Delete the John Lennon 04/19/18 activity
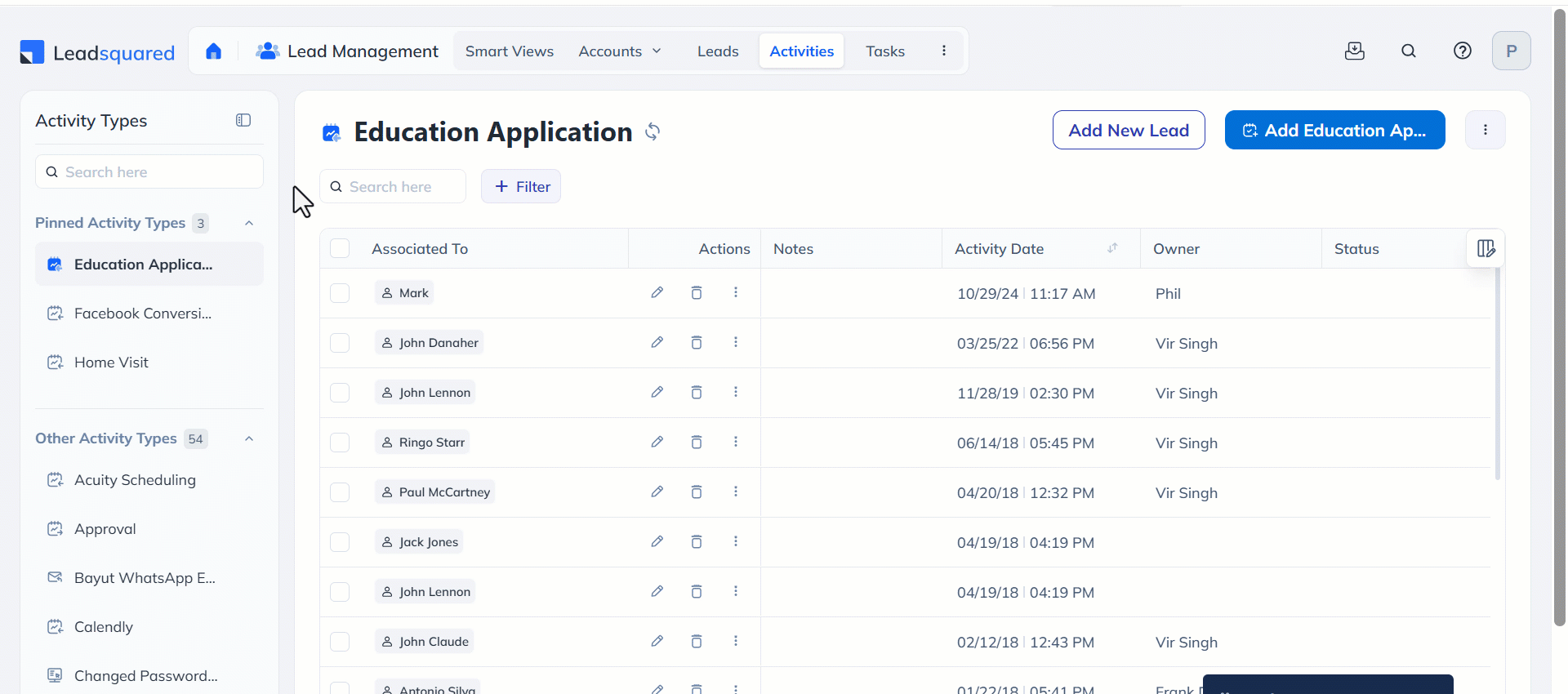The image size is (1568, 694). click(697, 591)
